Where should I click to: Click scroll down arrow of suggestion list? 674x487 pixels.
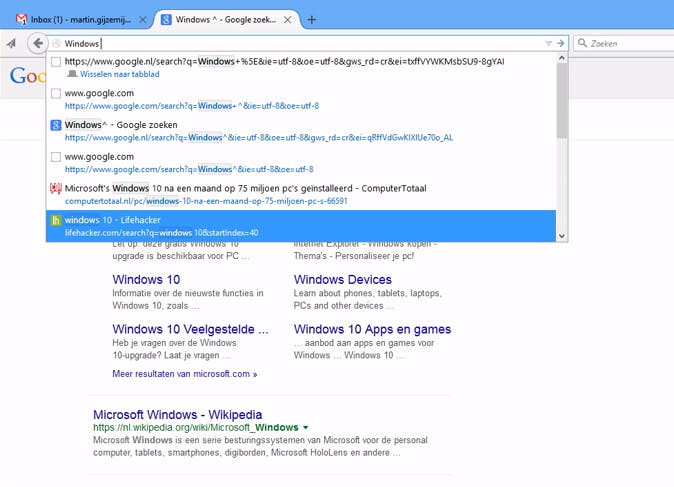(561, 236)
